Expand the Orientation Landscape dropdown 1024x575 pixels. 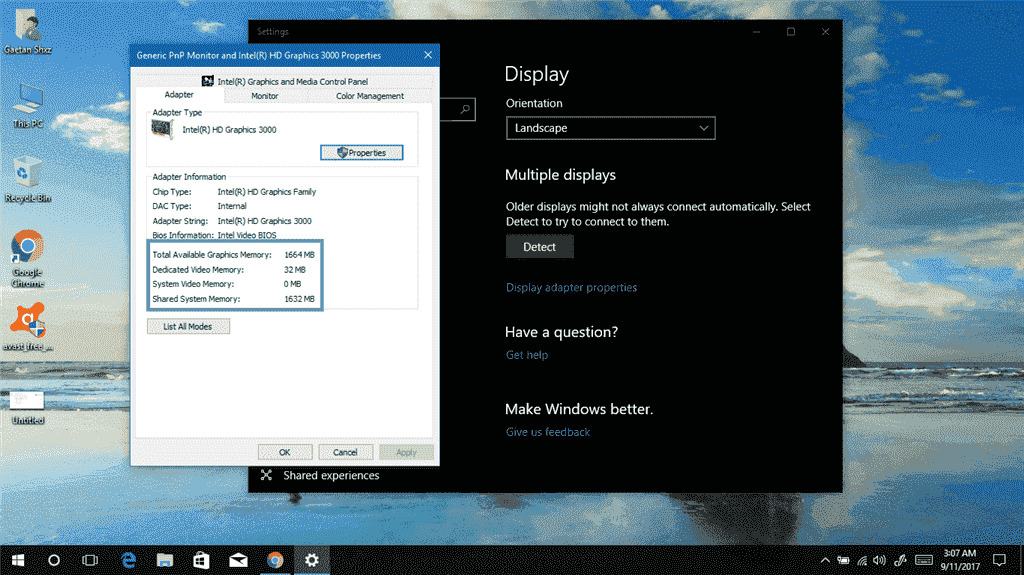(611, 128)
